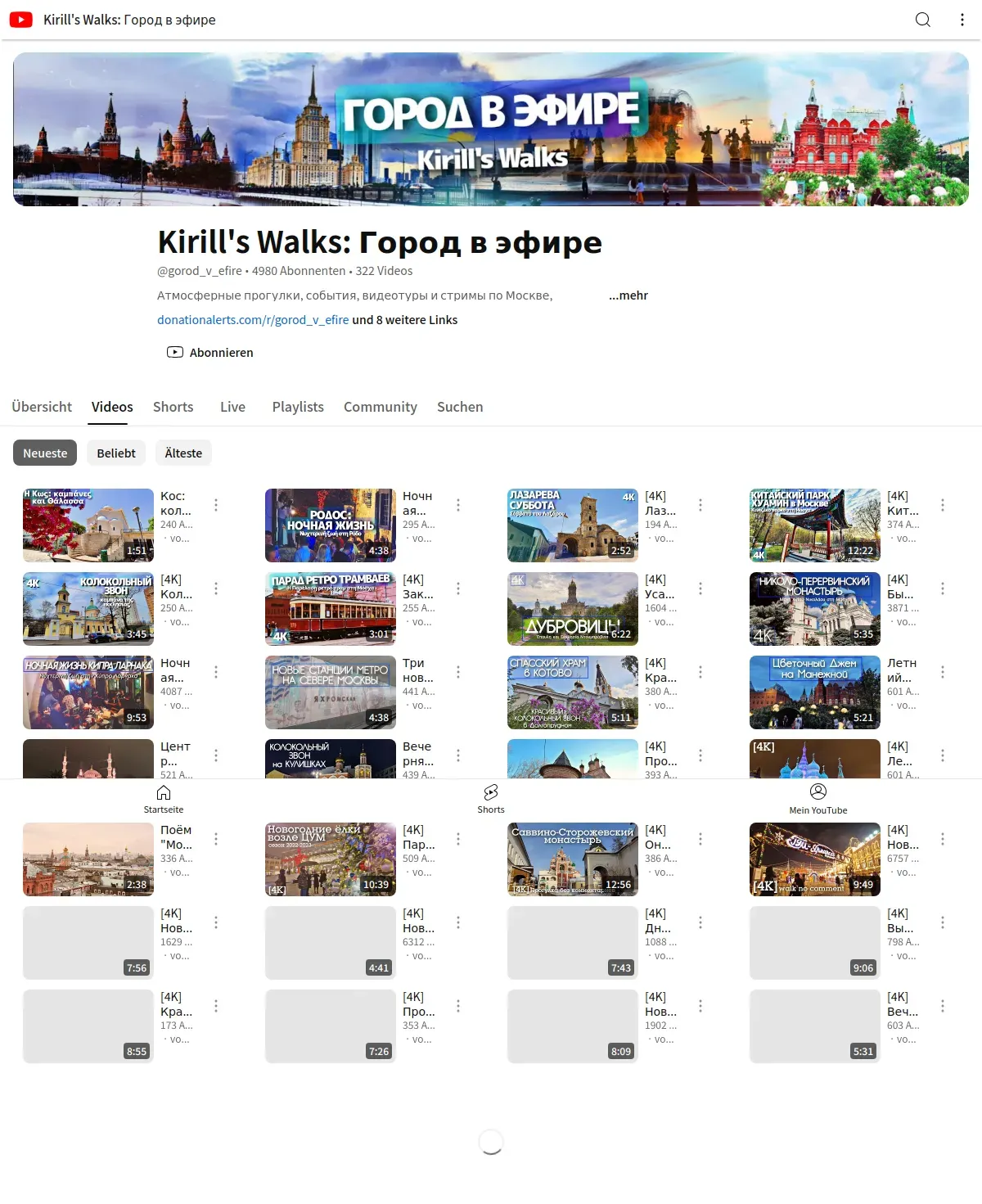Select the Älteste sort chip

[x=183, y=453]
